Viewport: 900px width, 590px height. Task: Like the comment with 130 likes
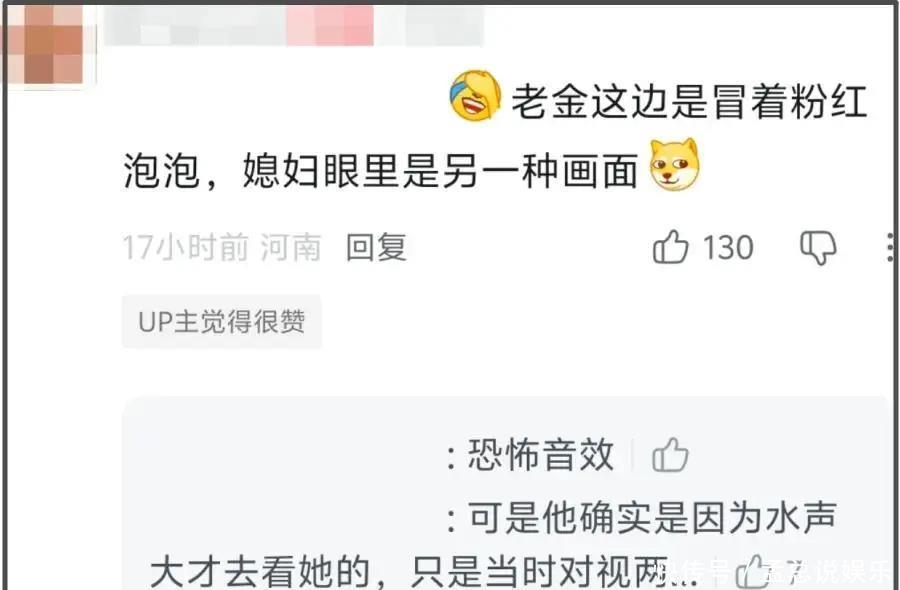[670, 247]
